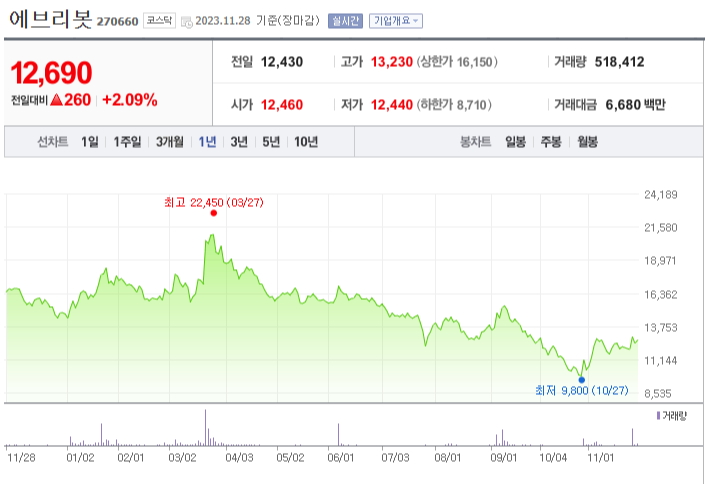This screenshot has height=484, width=705.
Task: Select the 3년 line chart tab
Action: point(239,142)
